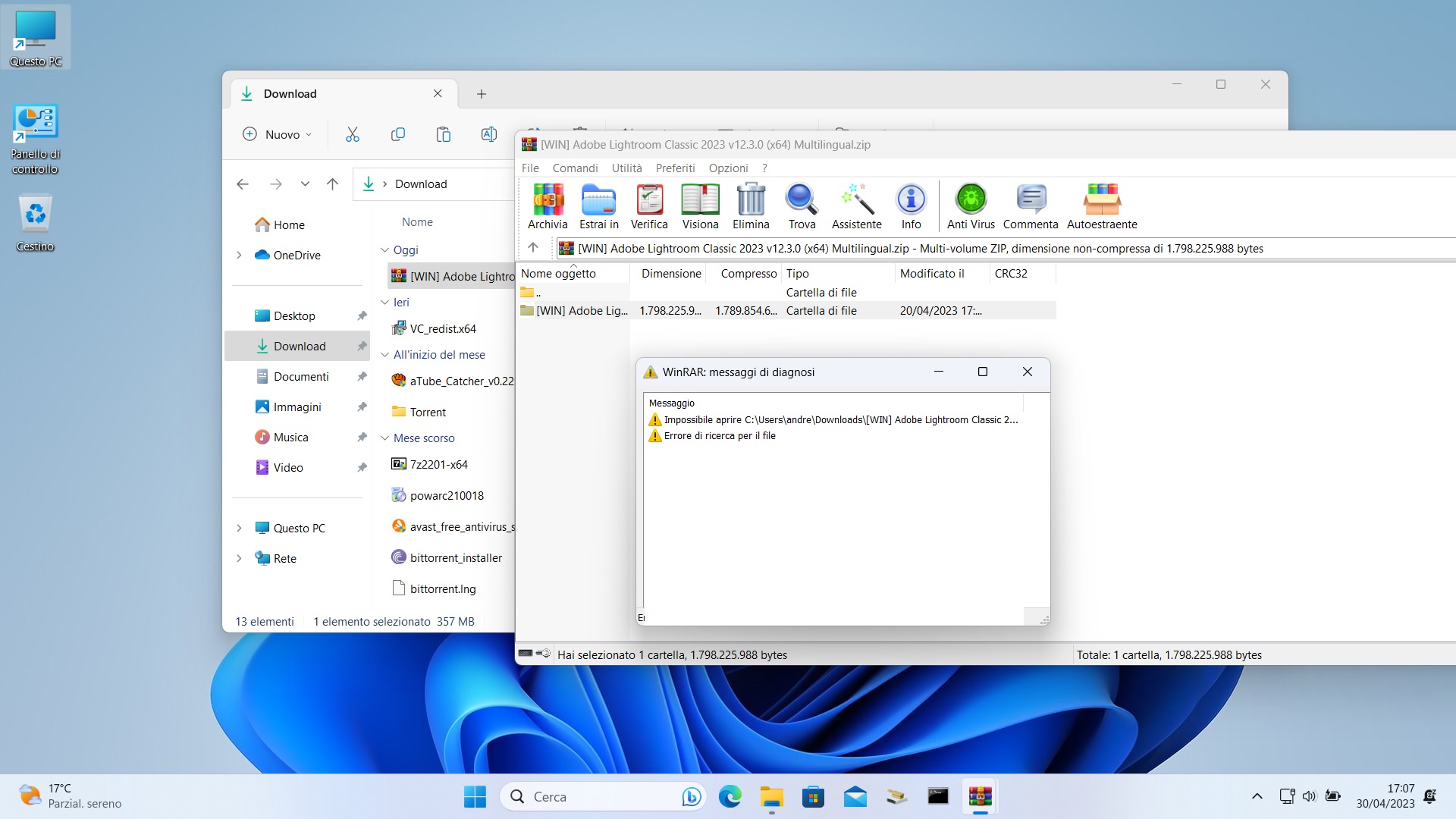Open the Comandi menu
The height and width of the screenshot is (819, 1456).
coord(575,168)
